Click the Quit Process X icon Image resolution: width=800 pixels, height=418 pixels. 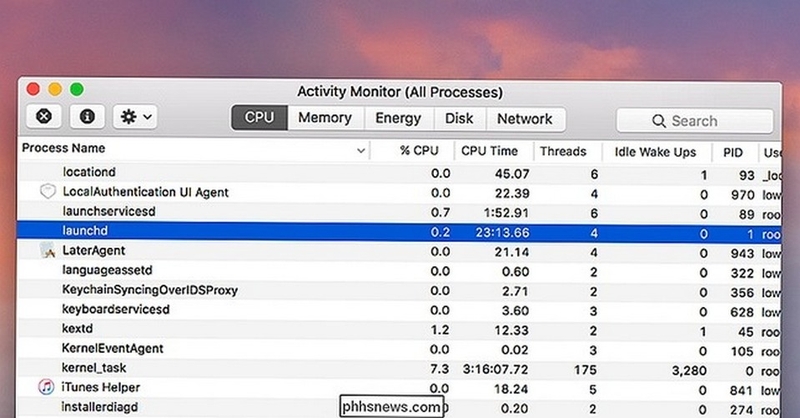pyautogui.click(x=44, y=117)
